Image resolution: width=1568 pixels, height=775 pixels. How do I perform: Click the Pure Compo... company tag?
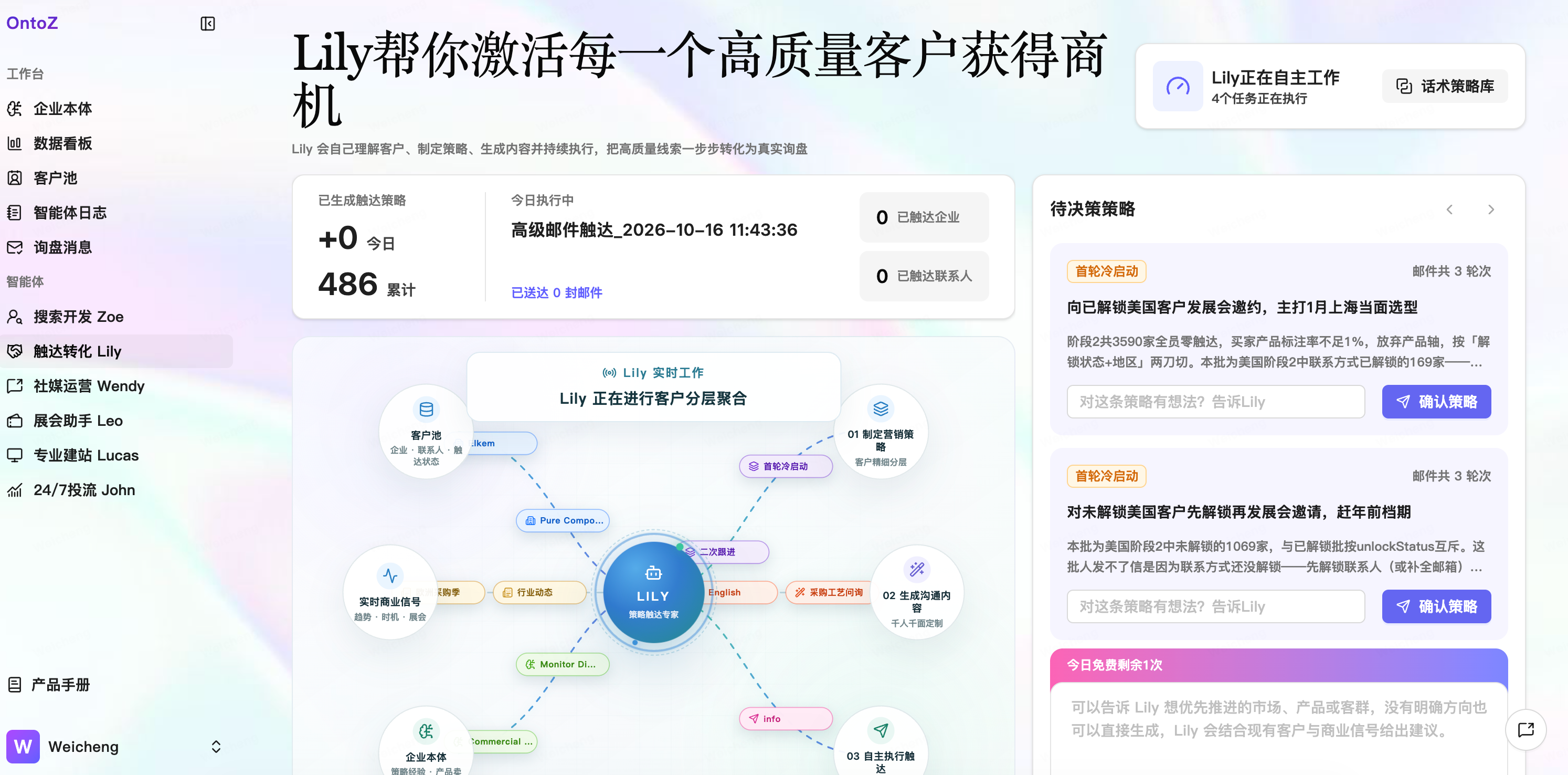563,521
